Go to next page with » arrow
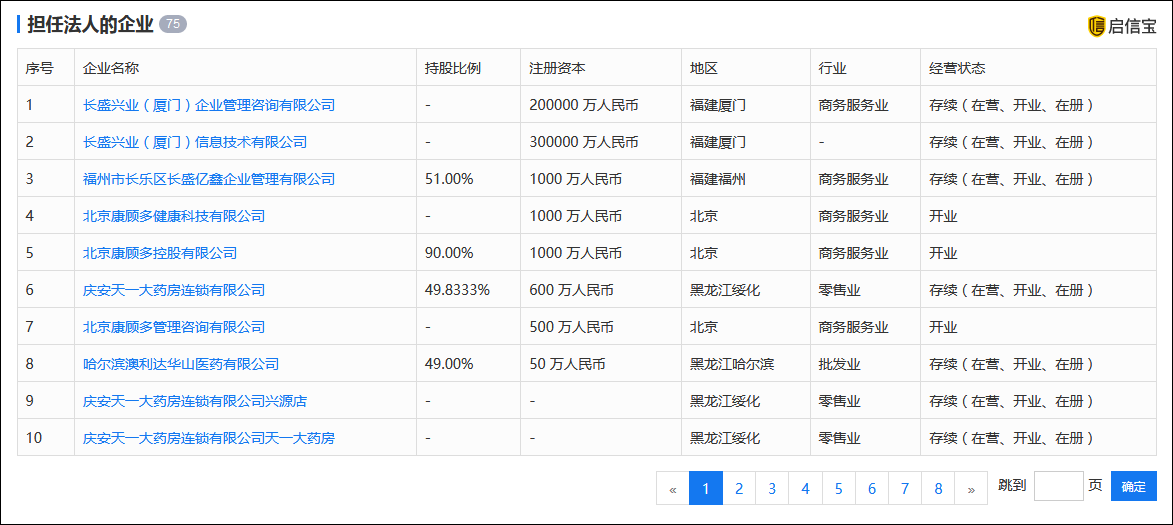The height and width of the screenshot is (525, 1173). coord(971,488)
